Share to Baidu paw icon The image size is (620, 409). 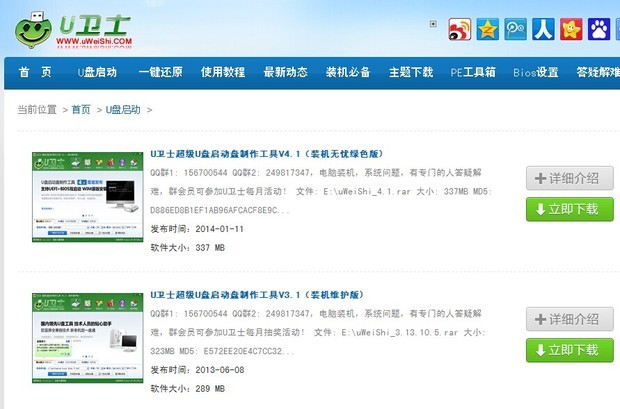[x=599, y=29]
